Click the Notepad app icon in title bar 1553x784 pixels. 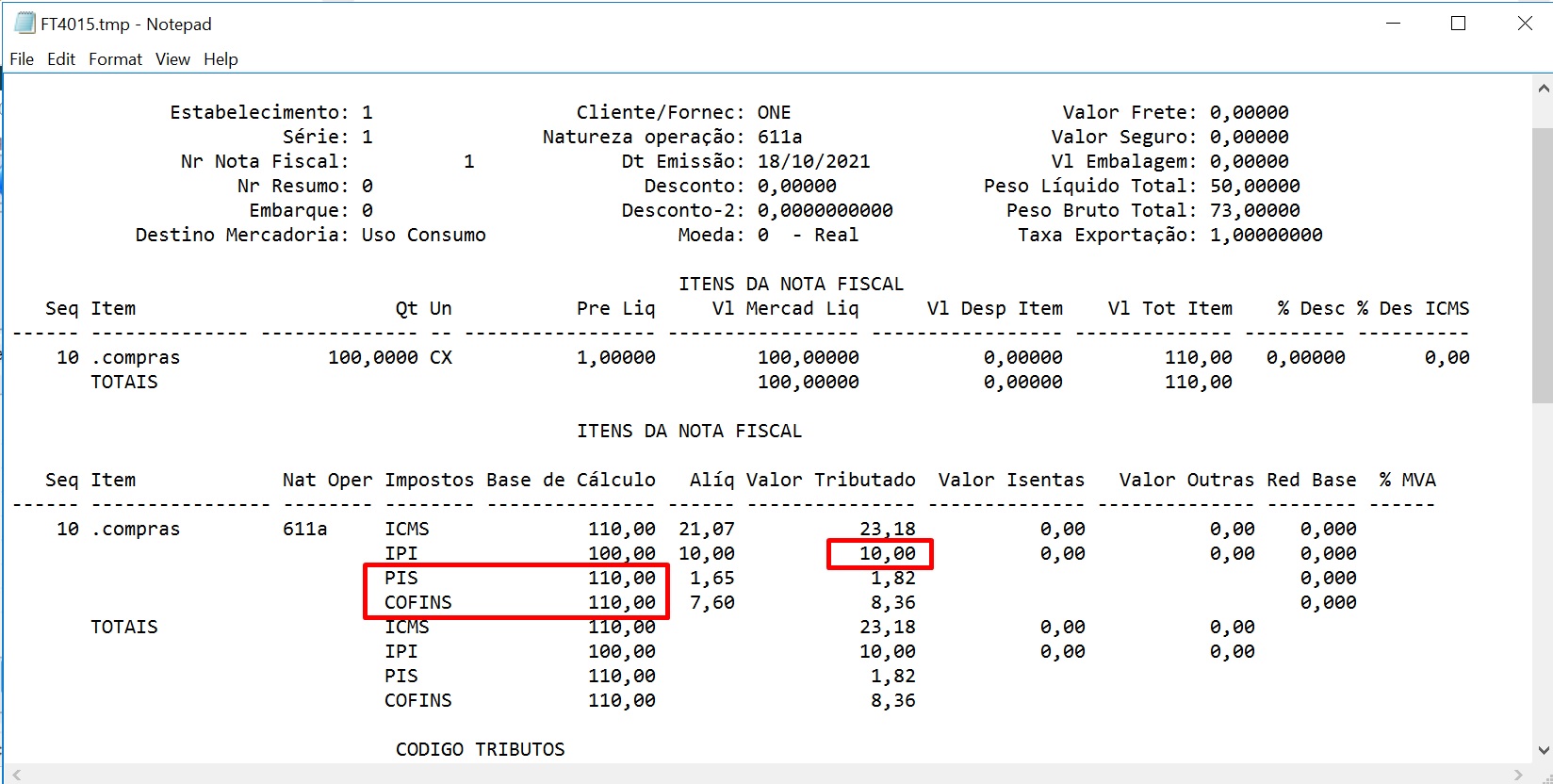(x=25, y=24)
